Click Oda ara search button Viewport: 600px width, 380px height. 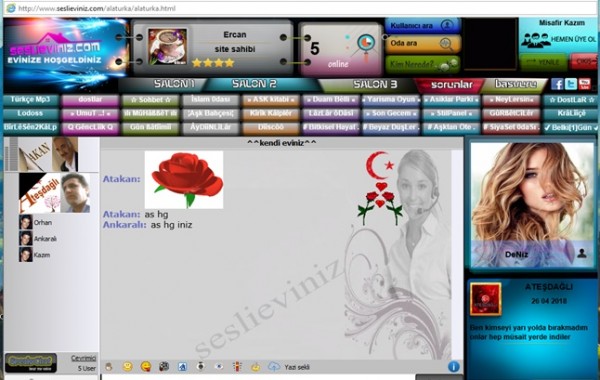(422, 44)
